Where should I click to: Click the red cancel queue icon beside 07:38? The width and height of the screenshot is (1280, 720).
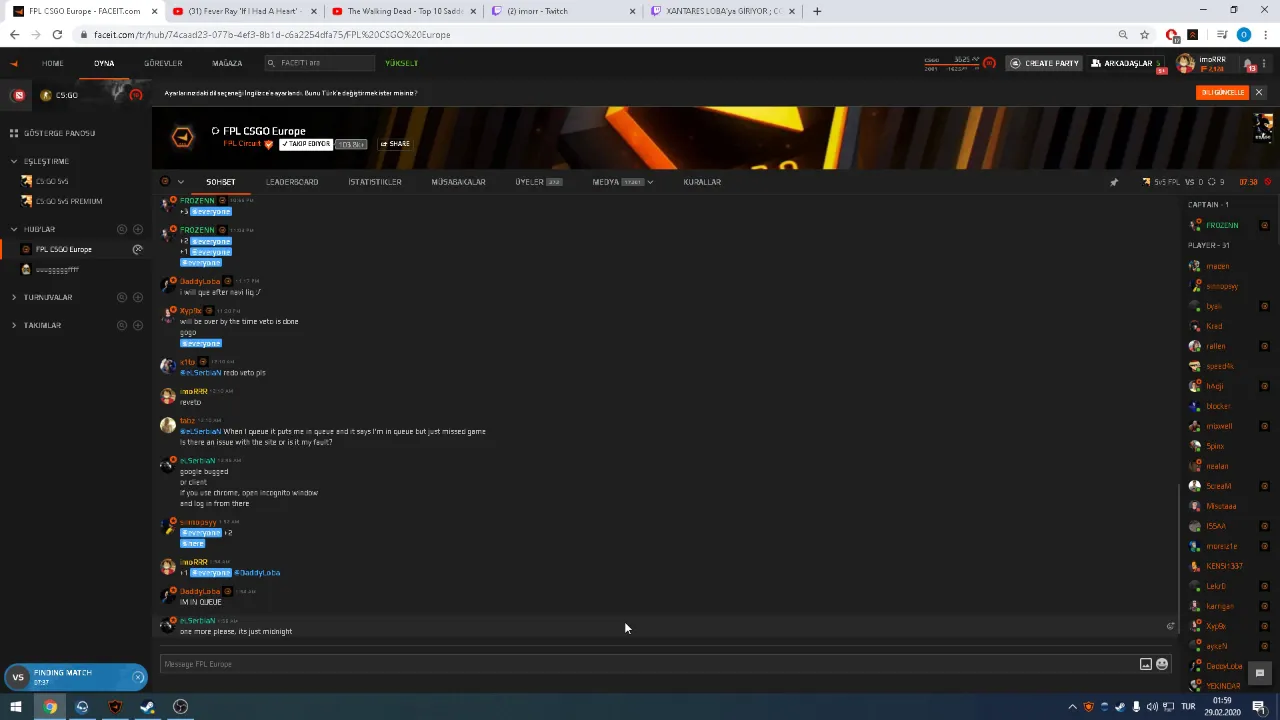(1268, 182)
